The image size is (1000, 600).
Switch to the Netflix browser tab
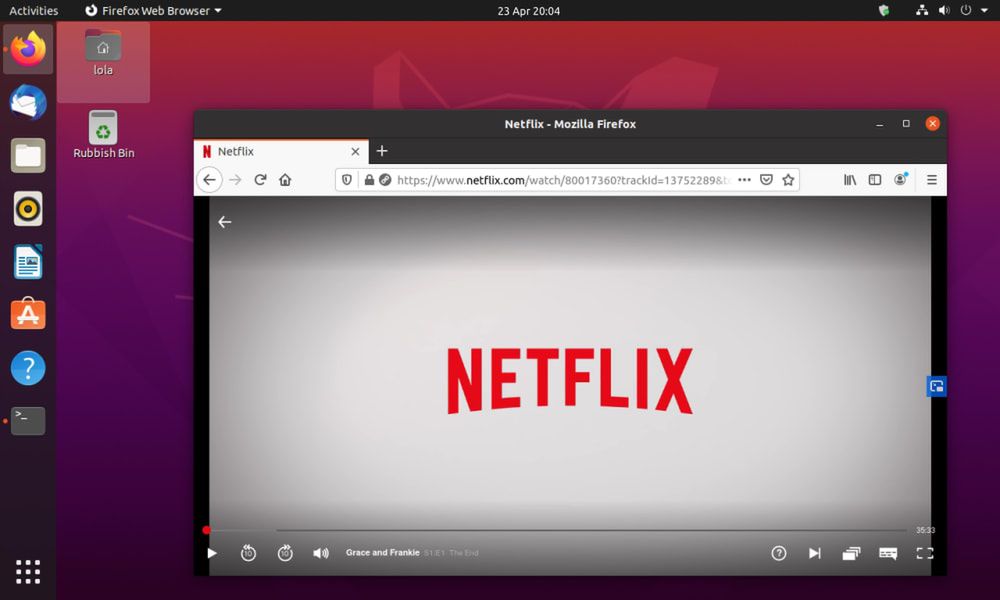point(238,151)
